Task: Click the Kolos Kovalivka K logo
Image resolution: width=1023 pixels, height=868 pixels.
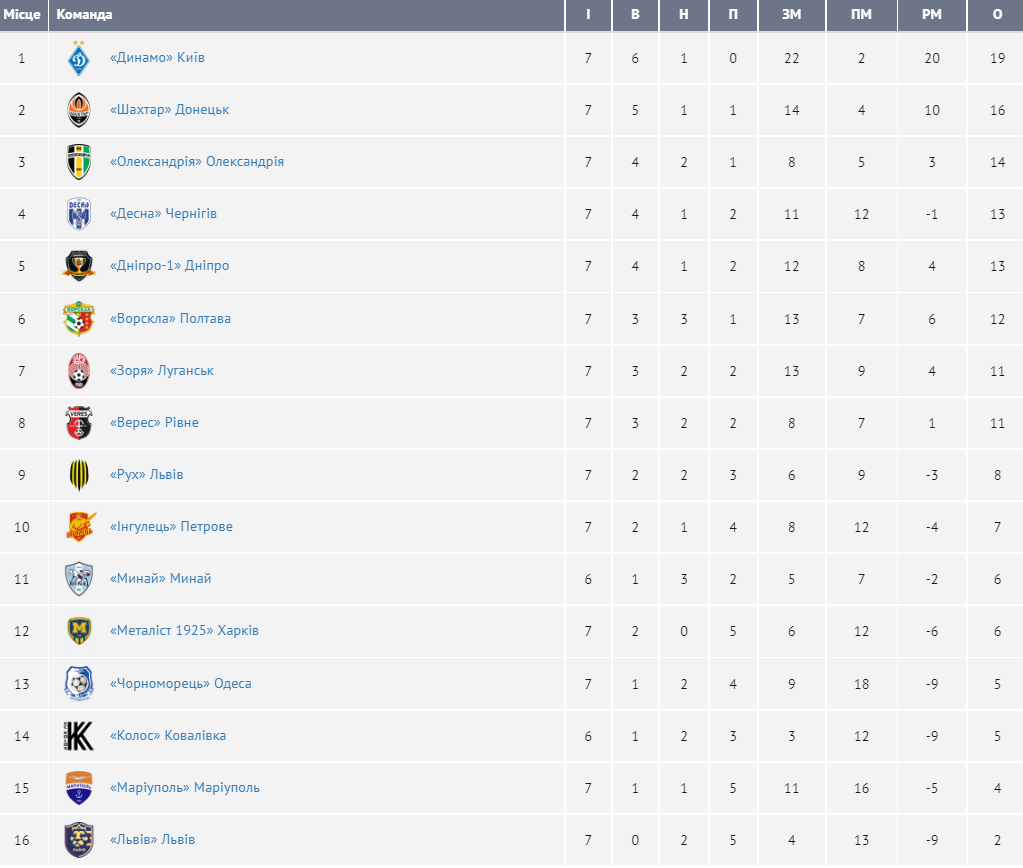Action: click(x=79, y=736)
